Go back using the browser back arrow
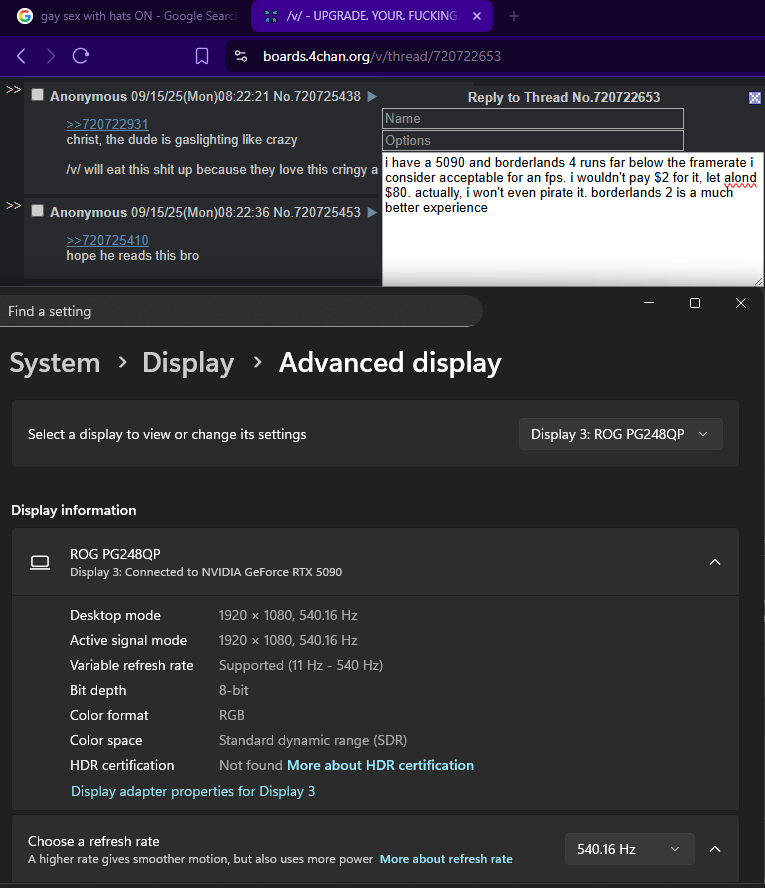765x888 pixels. point(22,56)
